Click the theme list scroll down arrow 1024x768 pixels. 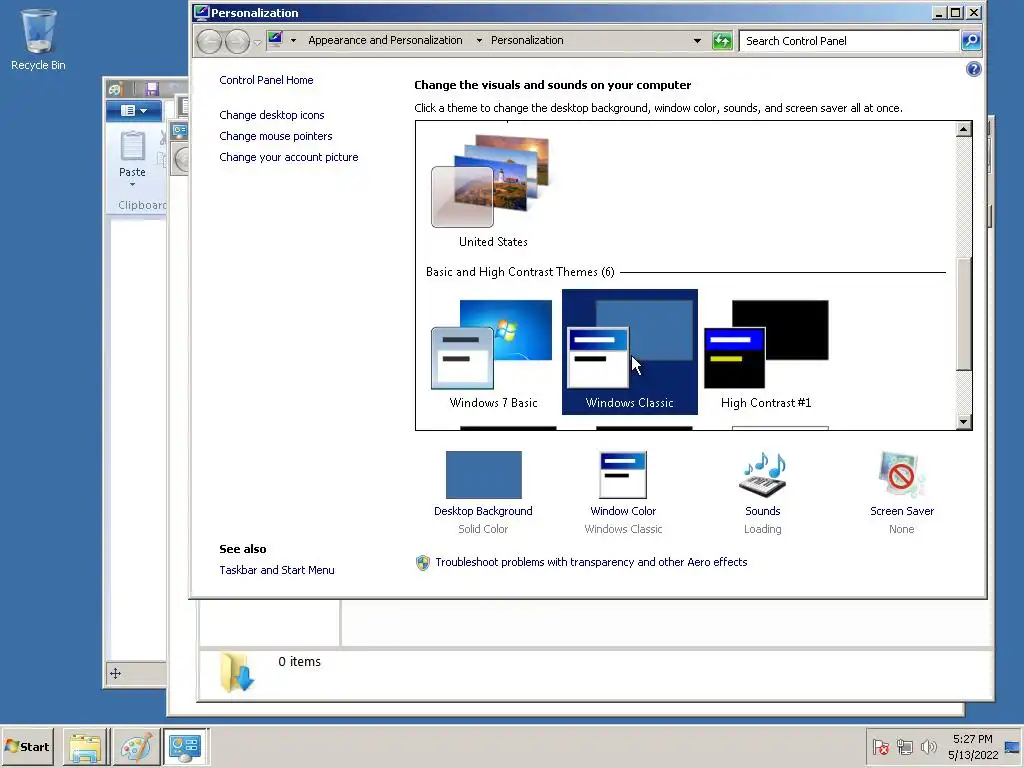(964, 421)
